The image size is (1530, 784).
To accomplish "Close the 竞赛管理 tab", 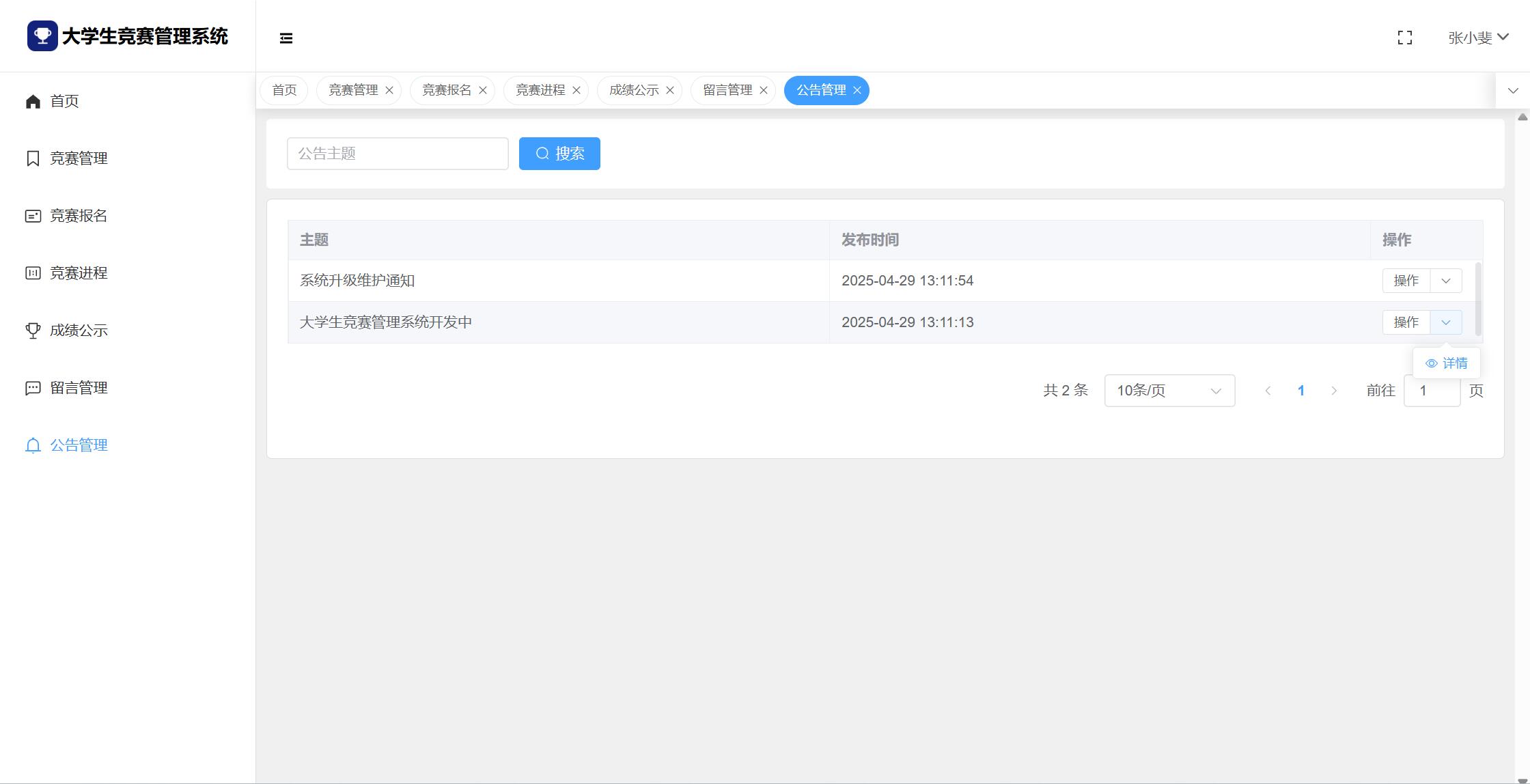I will 389,90.
